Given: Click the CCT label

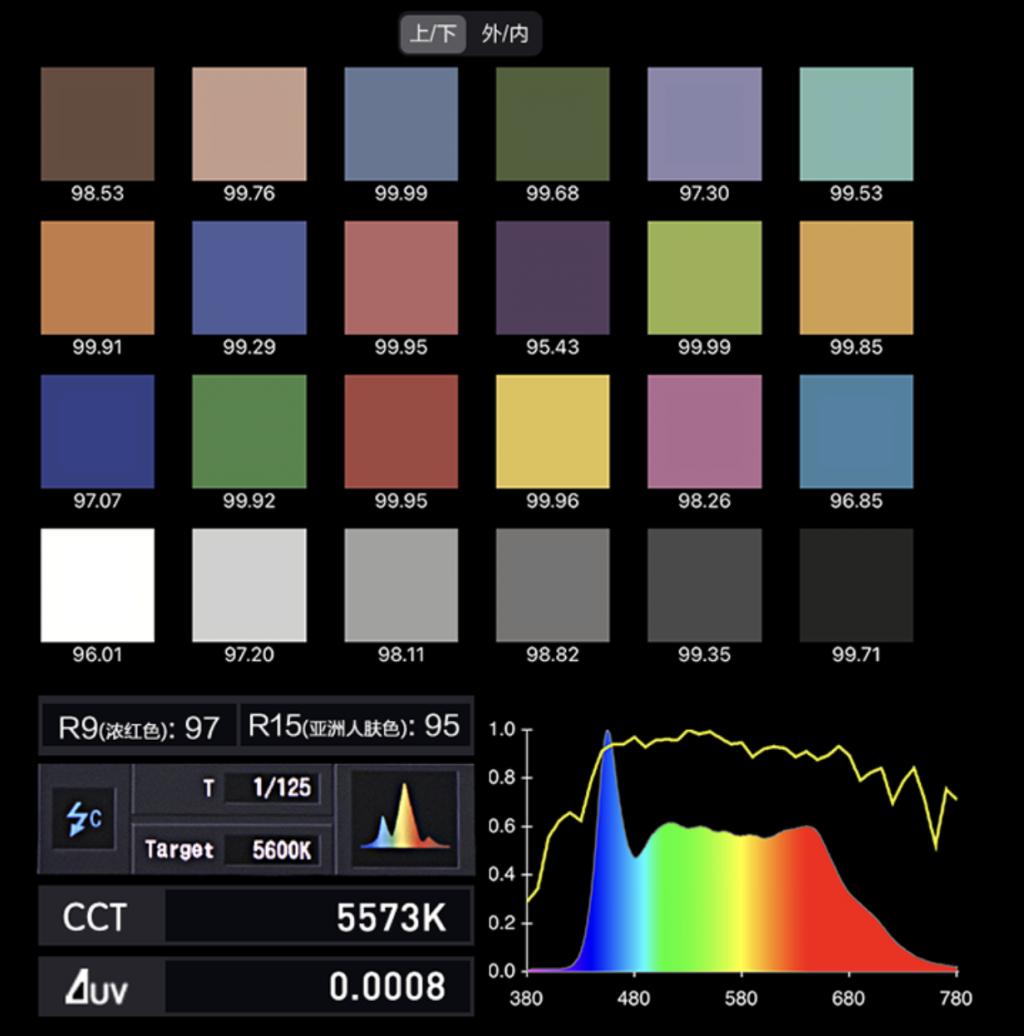Looking at the screenshot, I should pos(94,917).
